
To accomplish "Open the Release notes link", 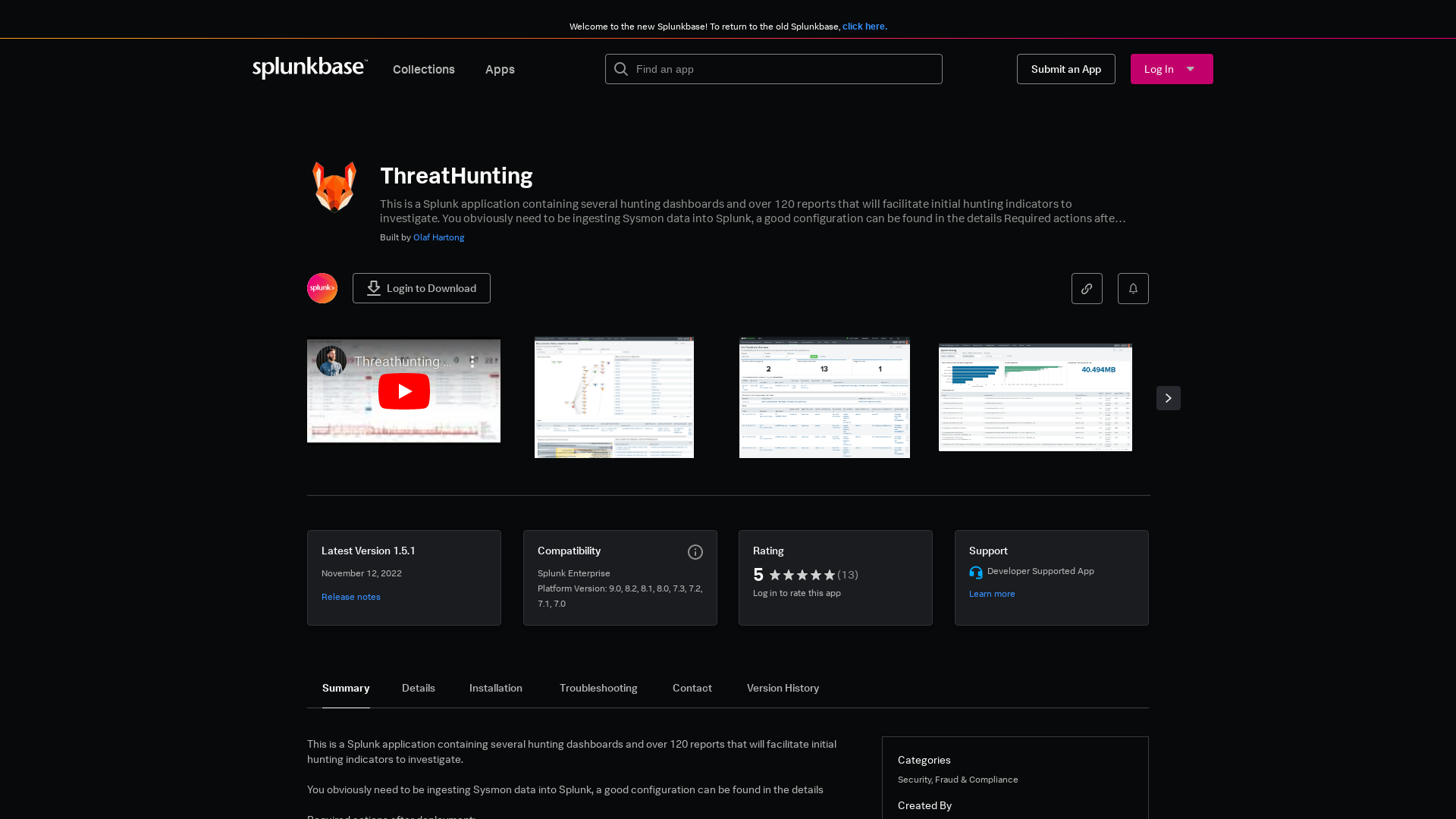I will point(351,597).
